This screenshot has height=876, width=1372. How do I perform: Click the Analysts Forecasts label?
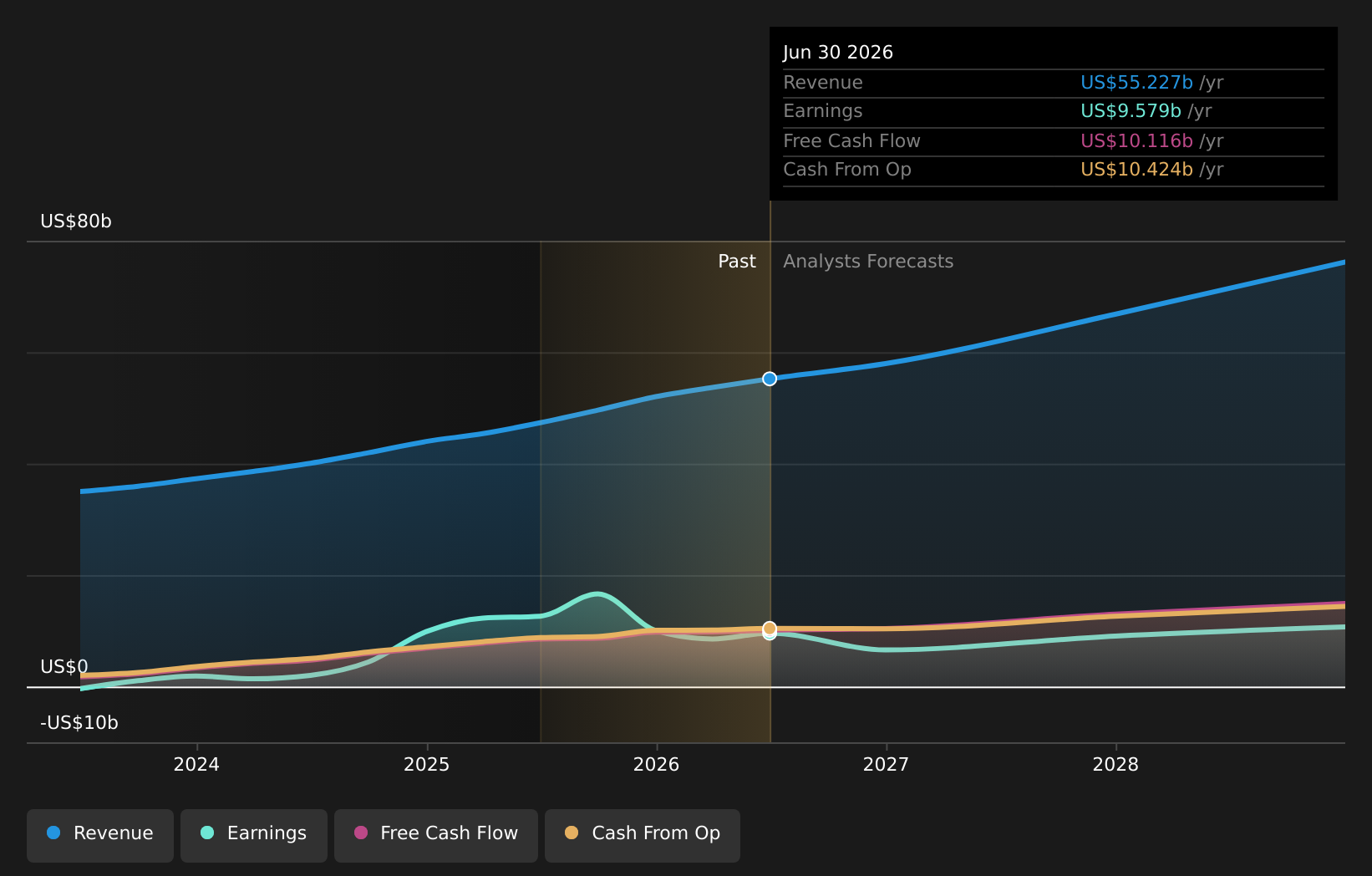pyautogui.click(x=868, y=262)
